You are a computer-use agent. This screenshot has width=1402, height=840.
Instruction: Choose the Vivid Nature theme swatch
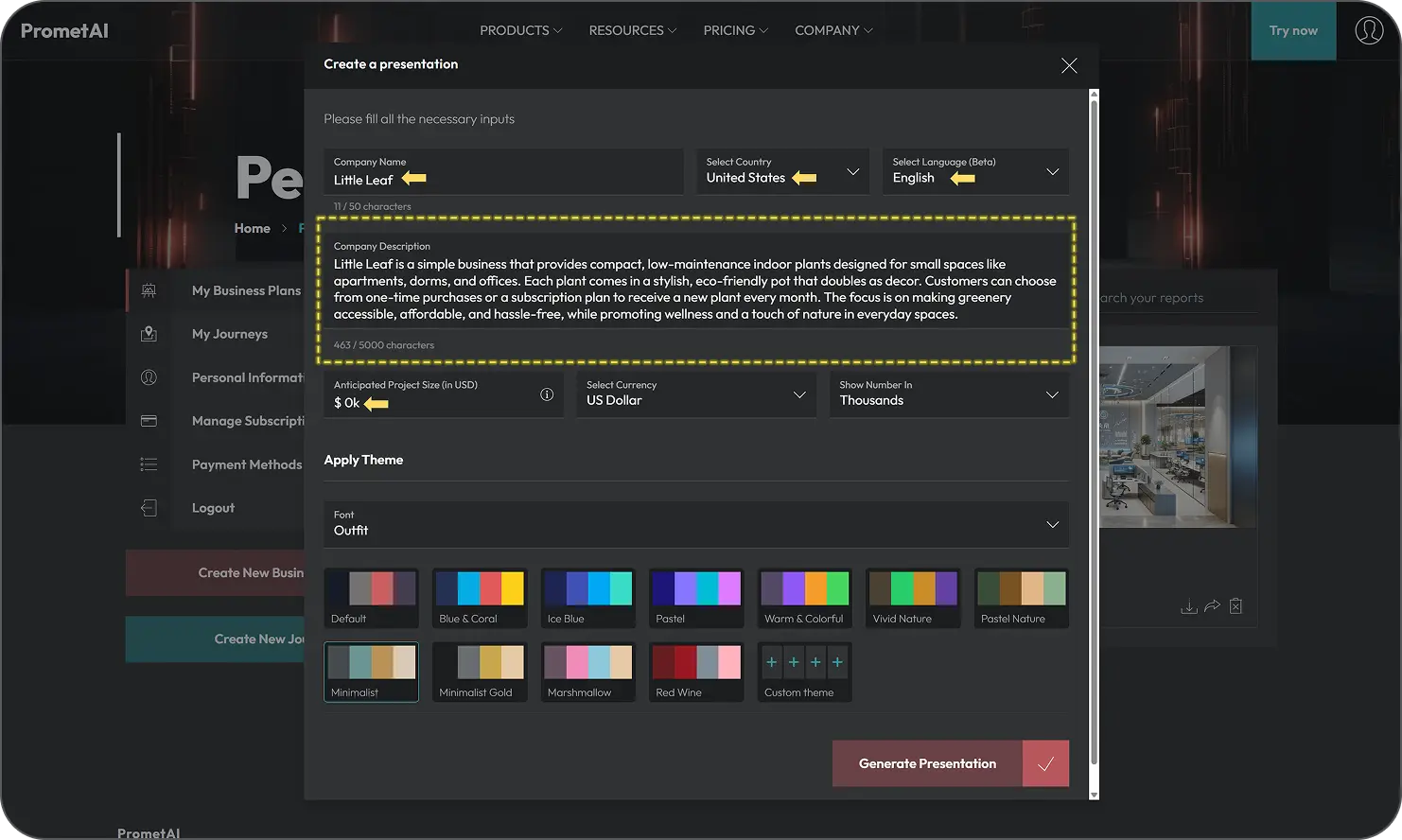(x=913, y=598)
